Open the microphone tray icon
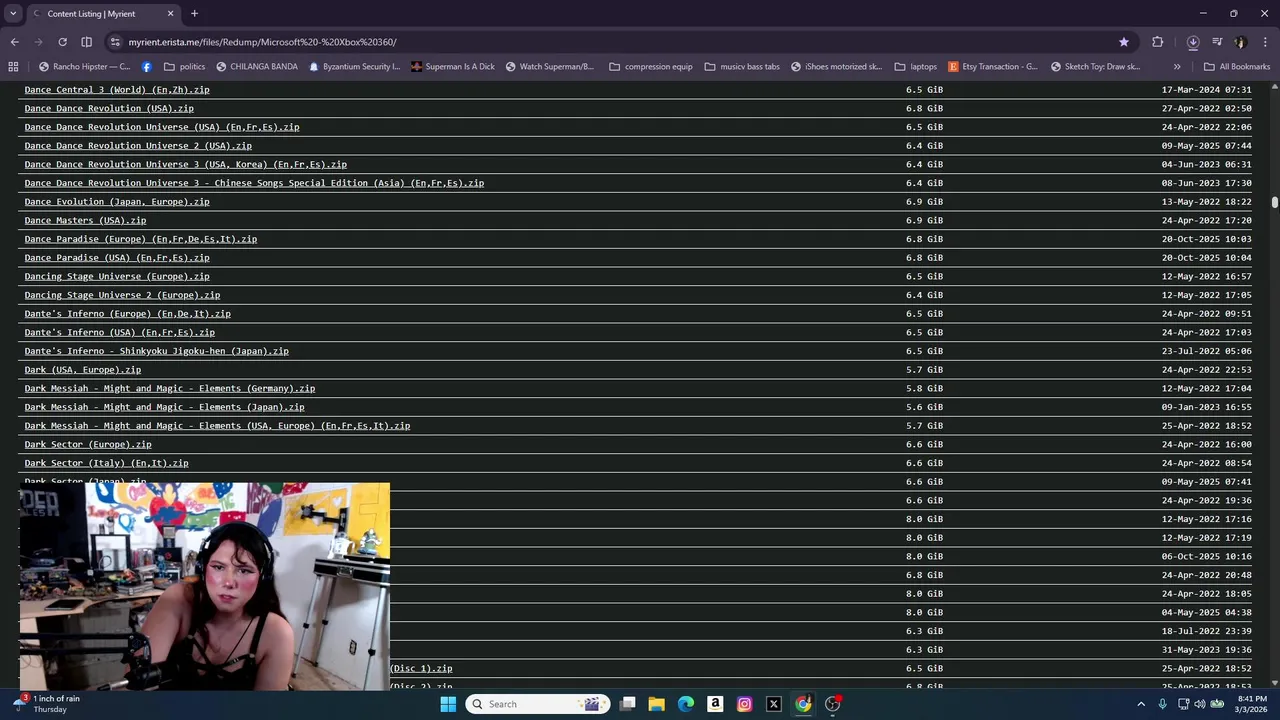 (1162, 704)
